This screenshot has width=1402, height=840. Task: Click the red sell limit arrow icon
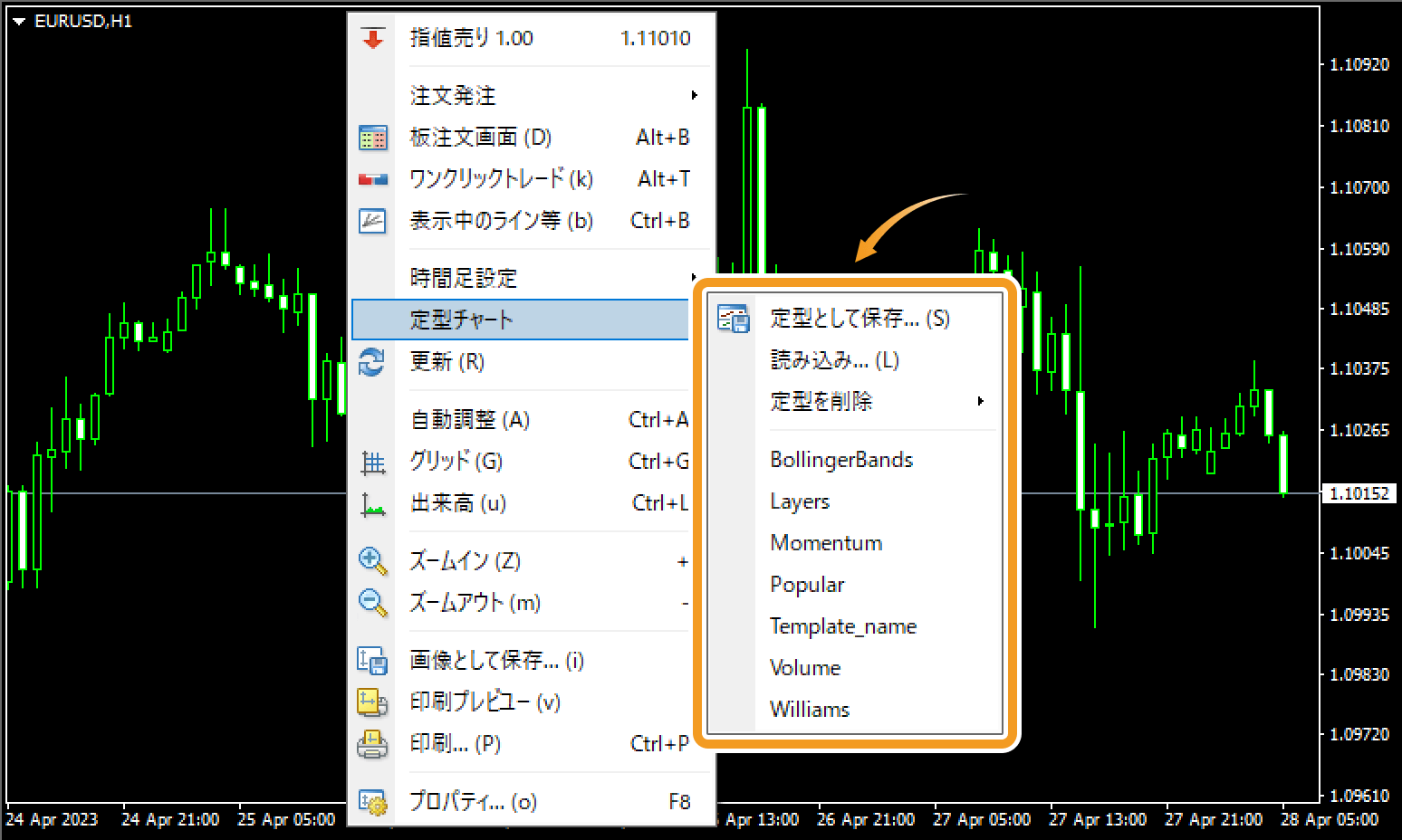coord(372,38)
